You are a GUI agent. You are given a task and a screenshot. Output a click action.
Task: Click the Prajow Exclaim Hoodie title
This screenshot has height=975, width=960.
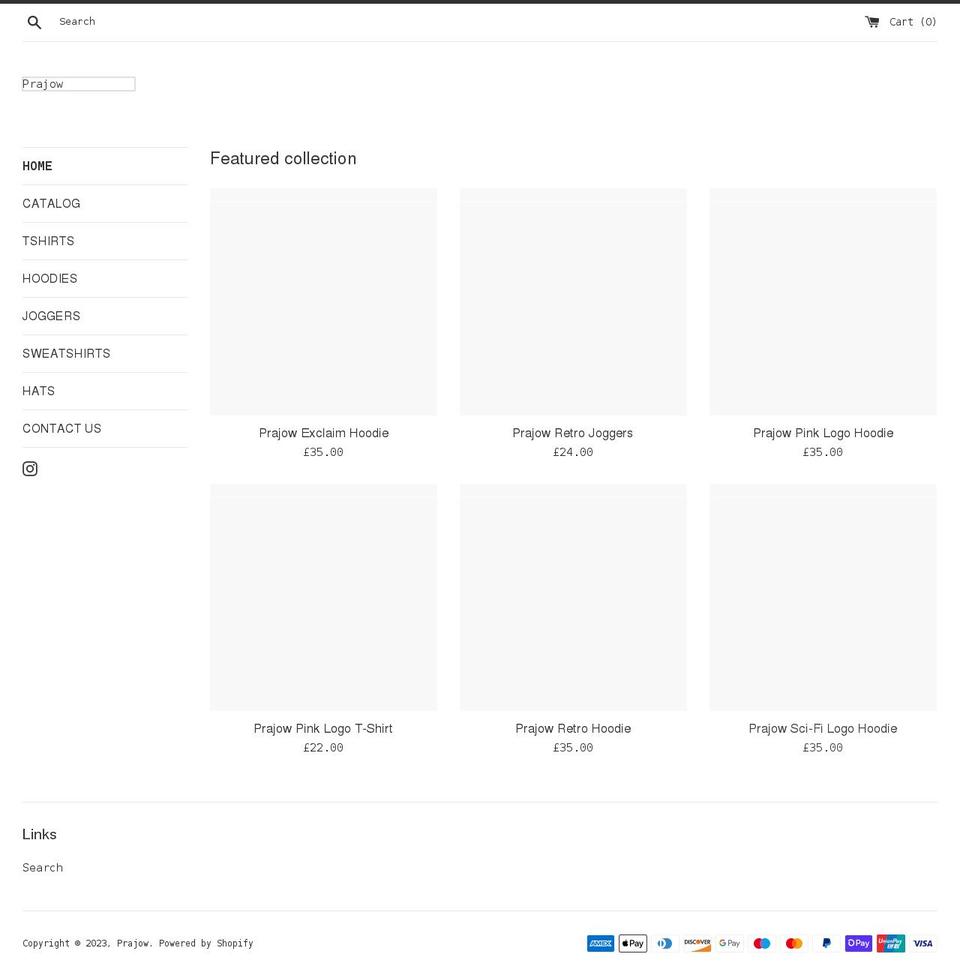point(324,433)
